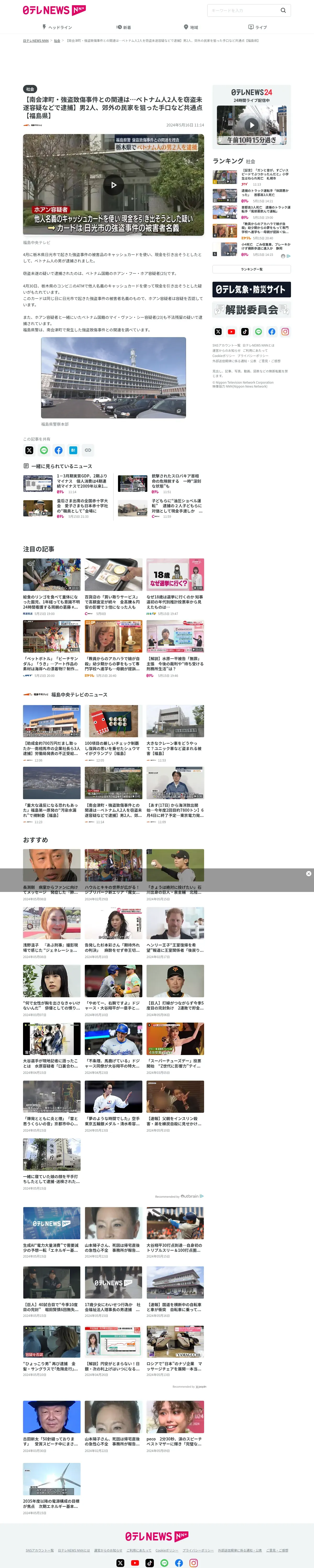Viewport: 314px width, 1568px height.
Task: Open footer YouTube social icon
Action: [x=135, y=1563]
